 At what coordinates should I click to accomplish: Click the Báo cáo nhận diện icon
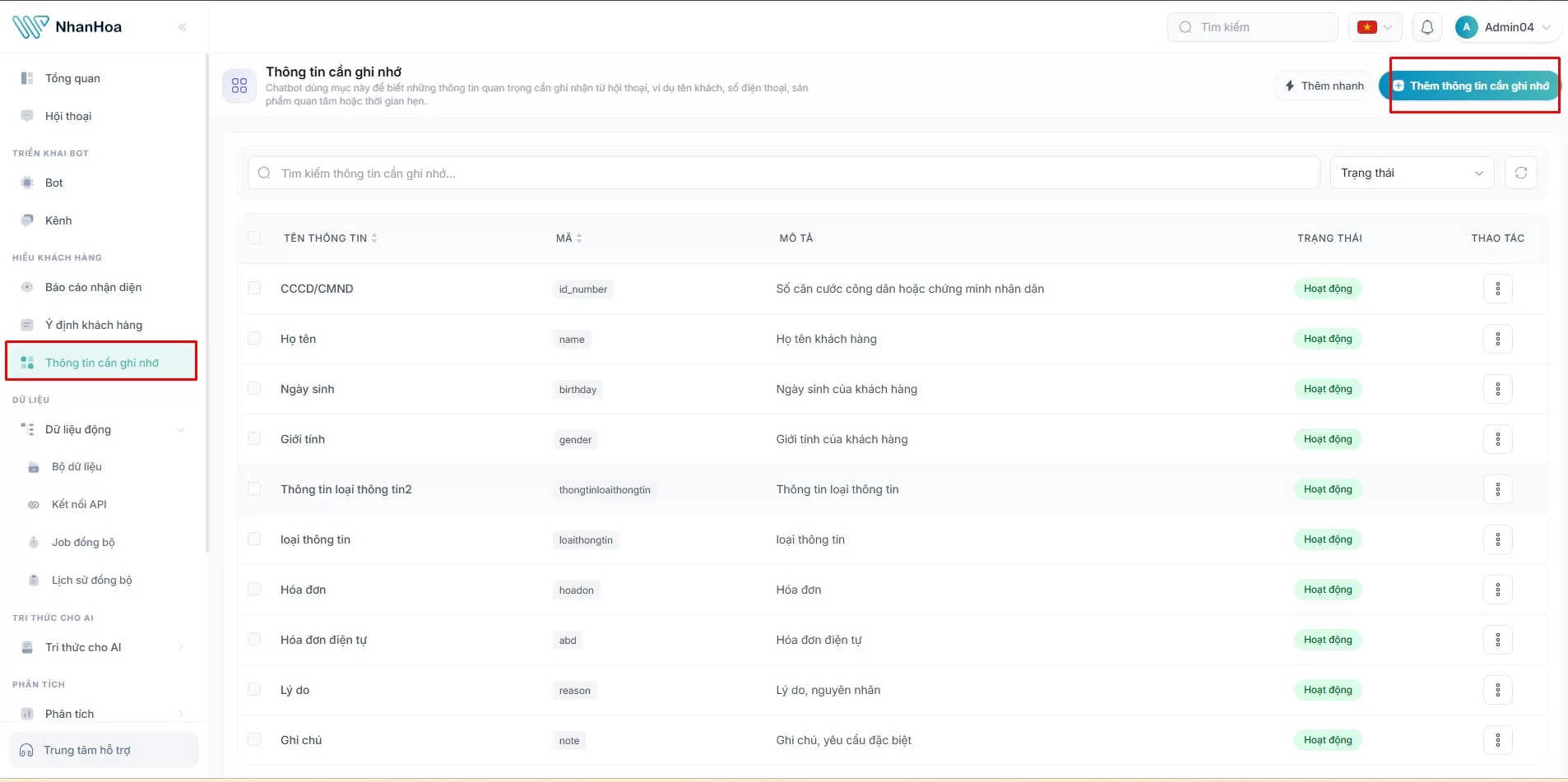(x=27, y=287)
